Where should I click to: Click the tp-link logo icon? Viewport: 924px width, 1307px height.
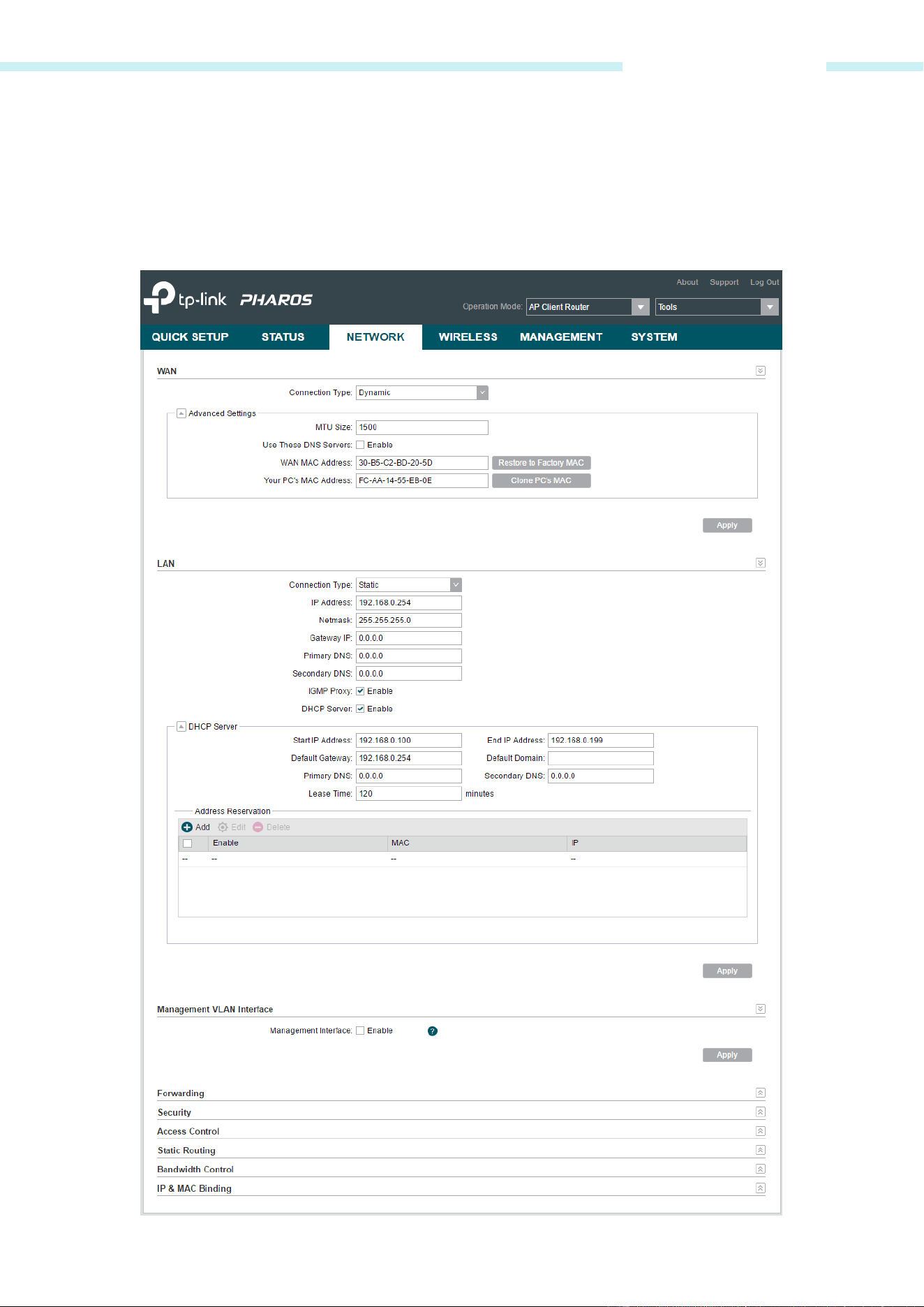(x=159, y=297)
